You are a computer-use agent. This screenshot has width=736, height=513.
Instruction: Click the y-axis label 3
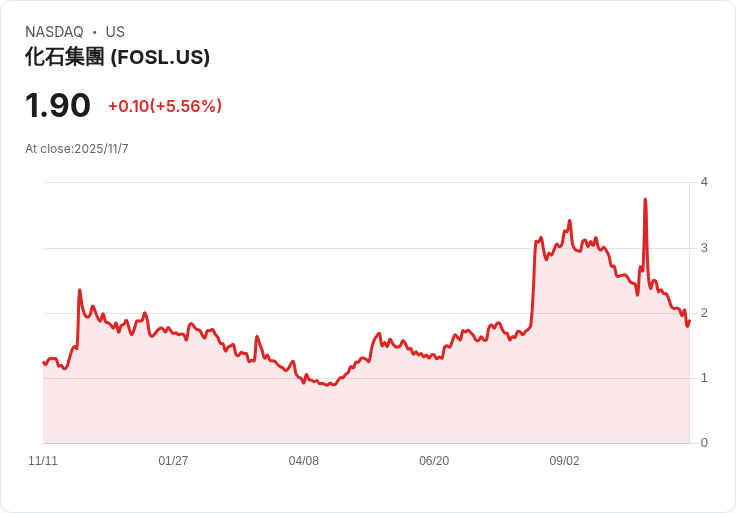pos(704,248)
